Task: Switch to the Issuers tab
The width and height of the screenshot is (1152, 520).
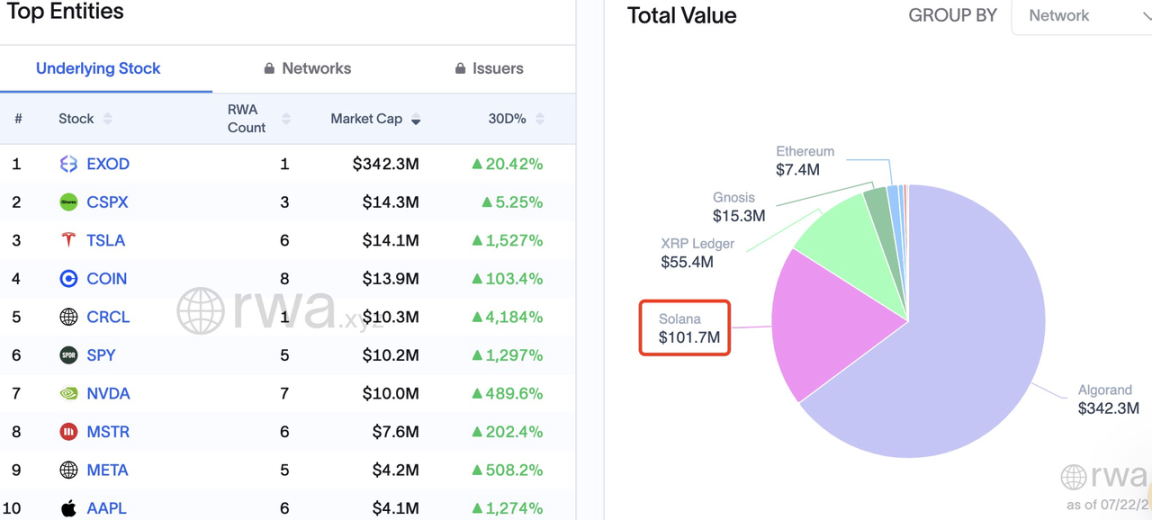Action: click(489, 68)
